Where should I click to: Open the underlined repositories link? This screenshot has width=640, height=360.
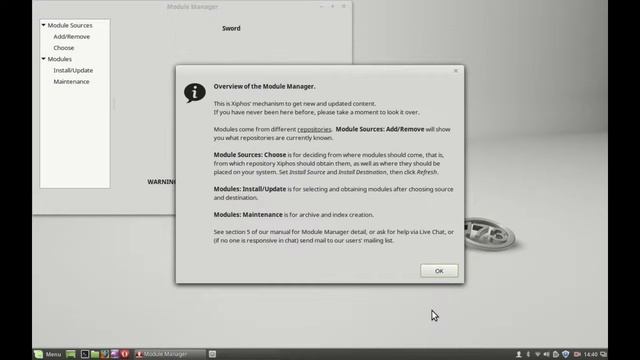[314, 129]
